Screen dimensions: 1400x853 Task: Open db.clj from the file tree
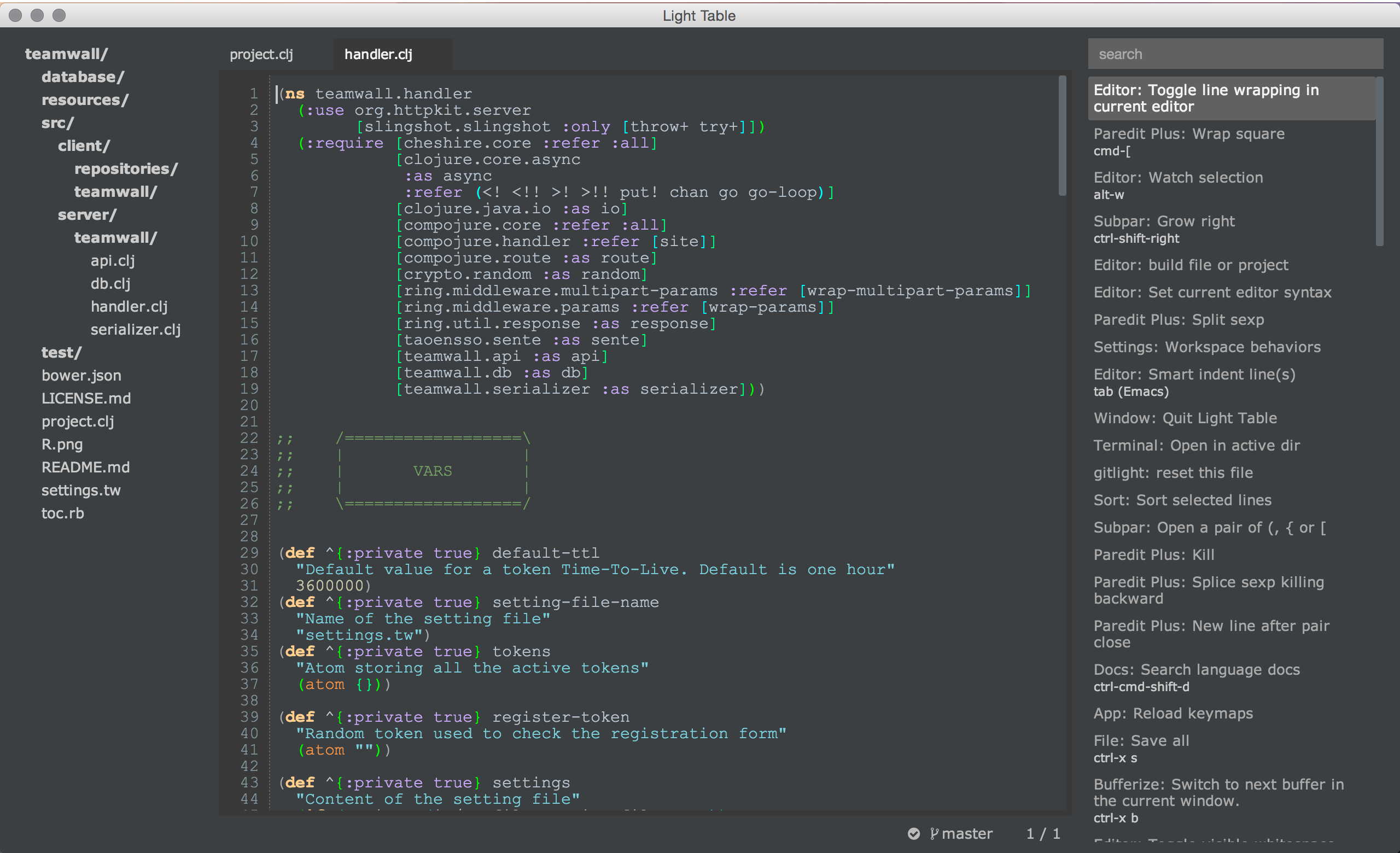click(110, 283)
